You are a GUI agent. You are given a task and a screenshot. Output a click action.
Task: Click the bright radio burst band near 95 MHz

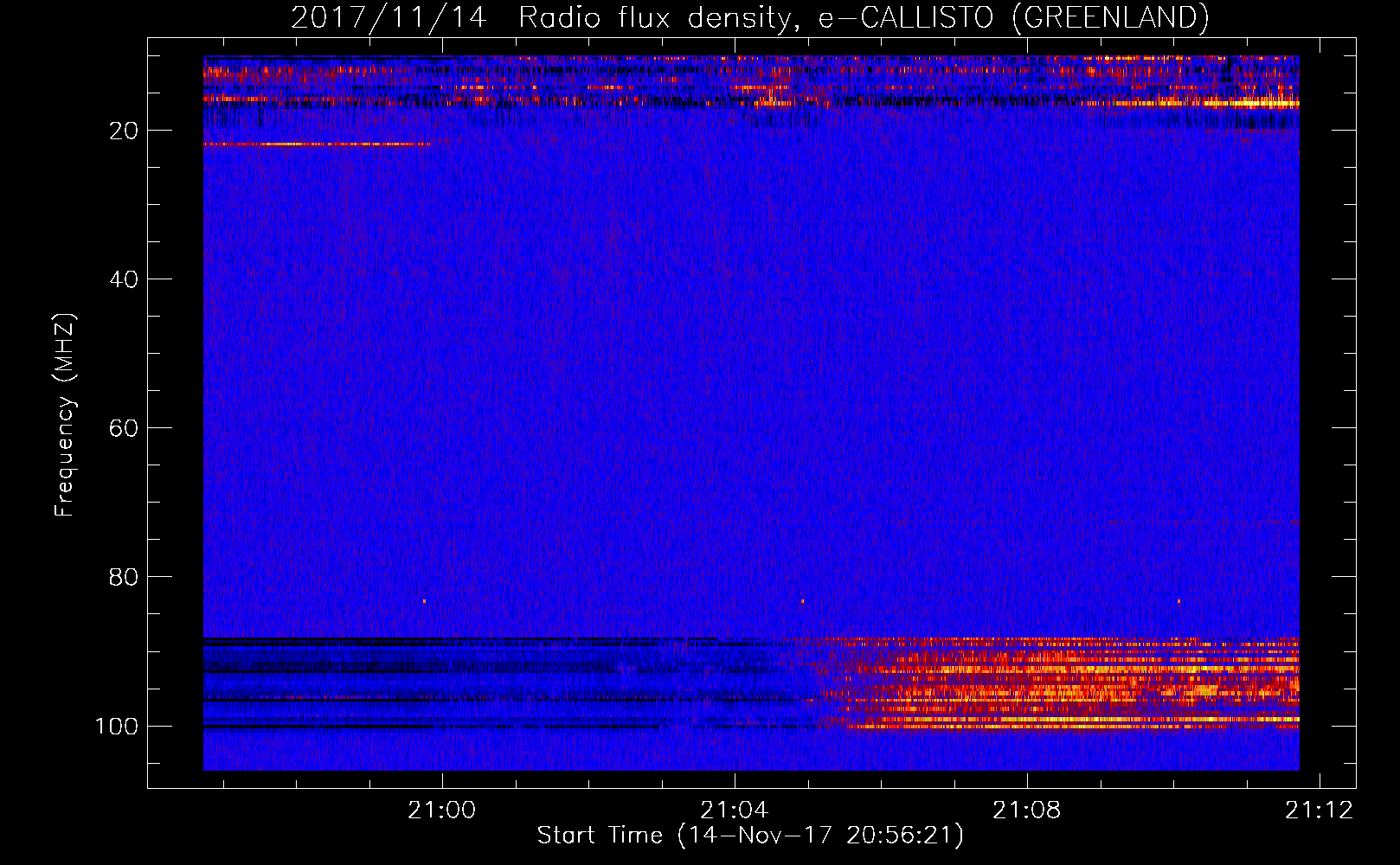click(x=1060, y=683)
